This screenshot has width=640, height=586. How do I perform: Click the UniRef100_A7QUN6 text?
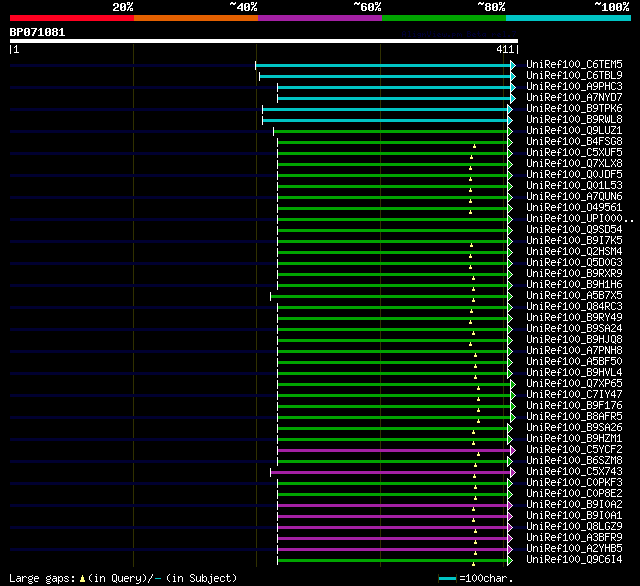click(574, 197)
